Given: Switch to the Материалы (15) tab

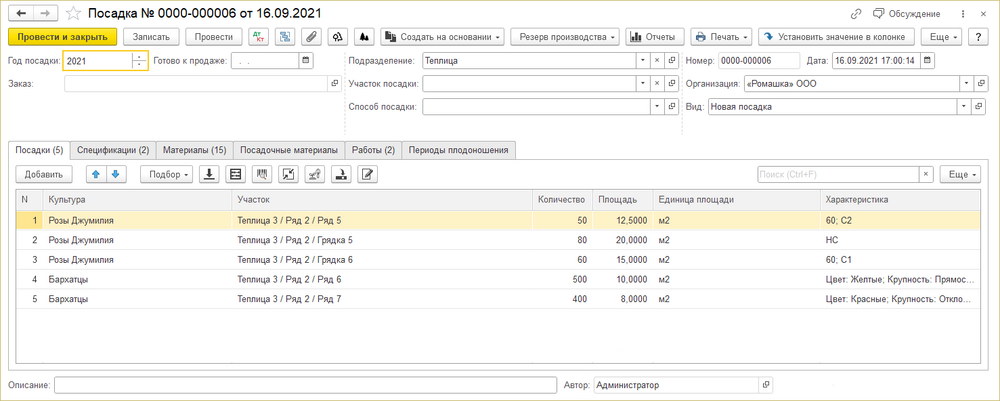Looking at the screenshot, I should [x=195, y=150].
